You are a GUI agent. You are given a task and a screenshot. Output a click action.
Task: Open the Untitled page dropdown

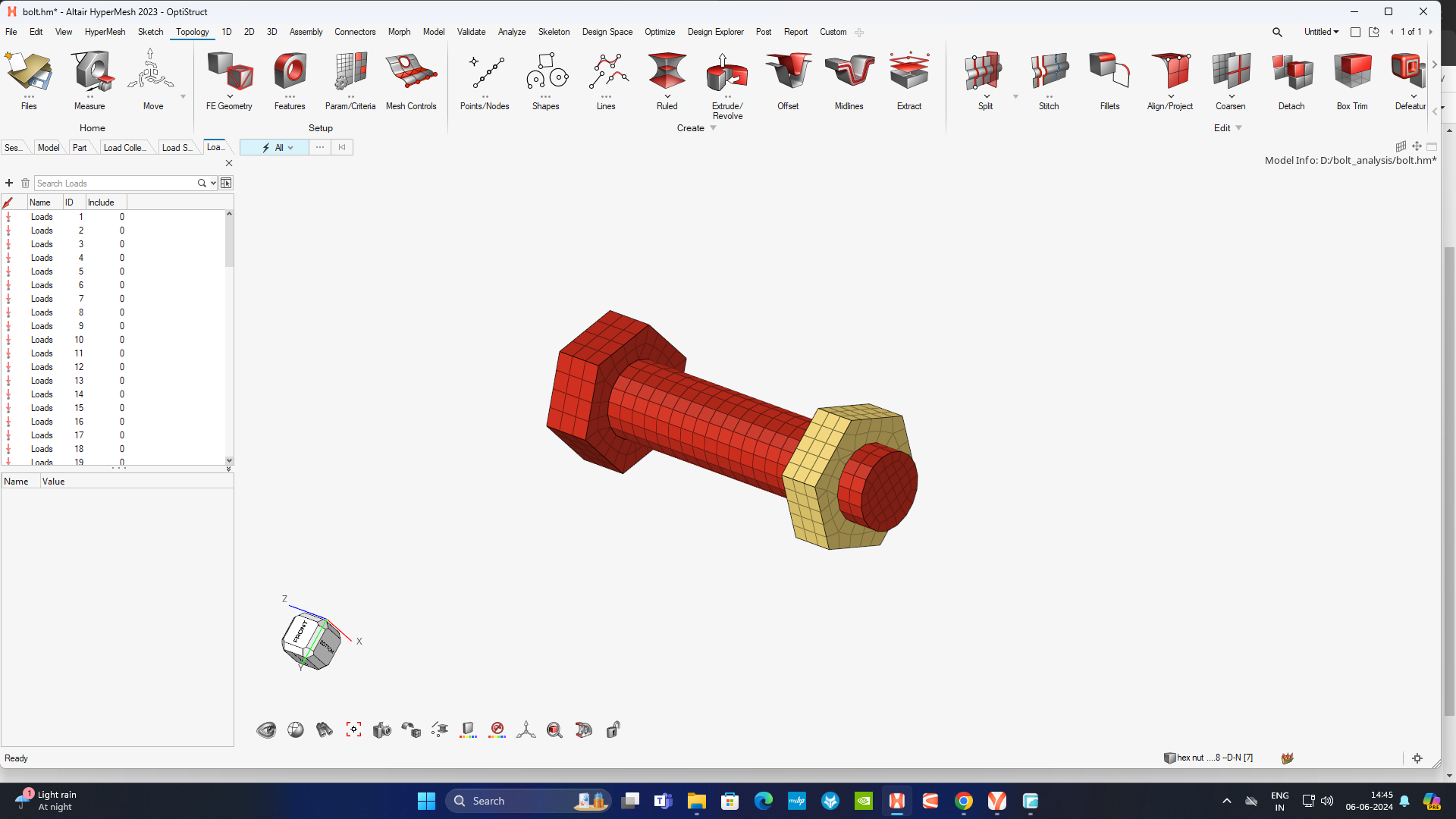(x=1321, y=32)
